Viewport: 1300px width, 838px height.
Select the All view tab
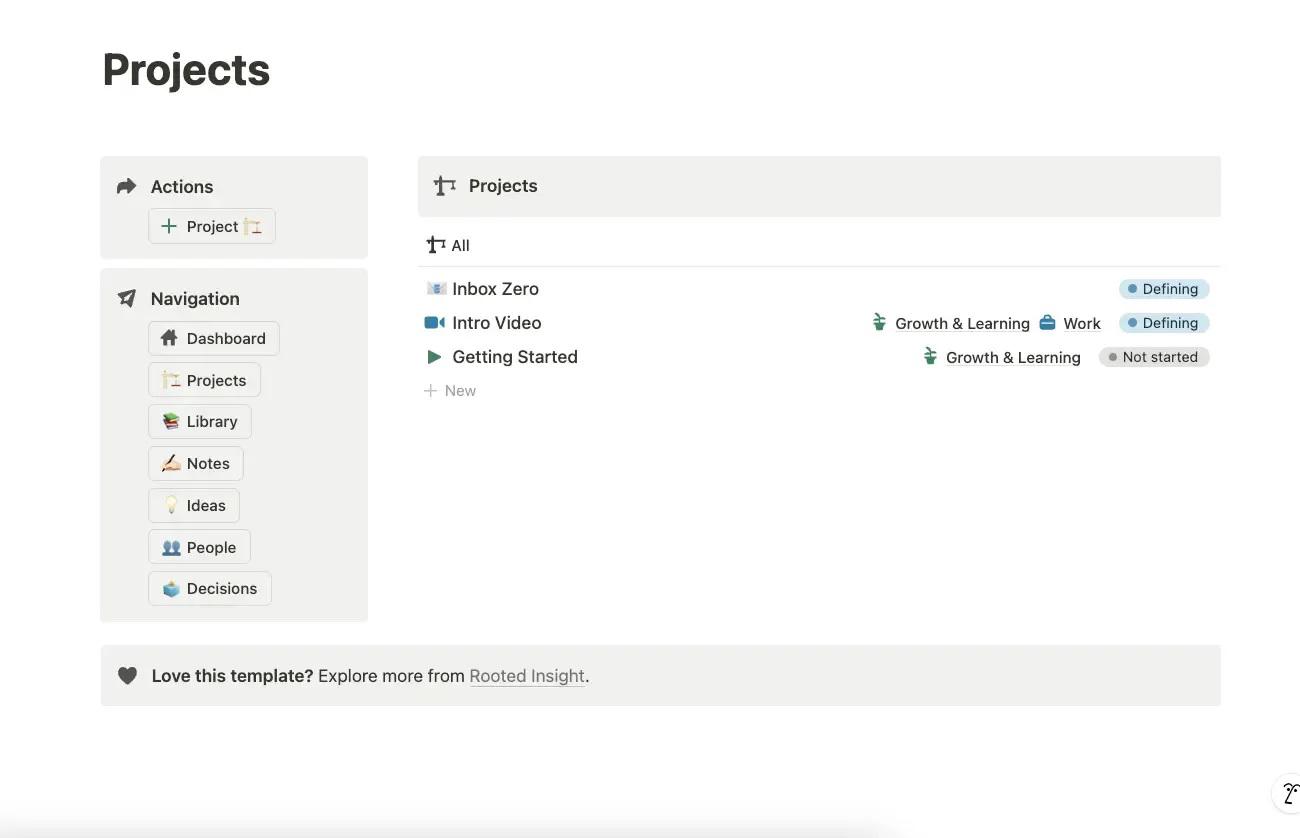tap(449, 246)
